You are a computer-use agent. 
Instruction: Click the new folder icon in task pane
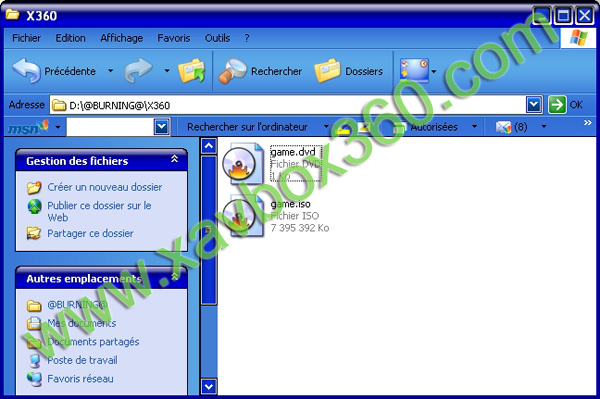coord(34,187)
